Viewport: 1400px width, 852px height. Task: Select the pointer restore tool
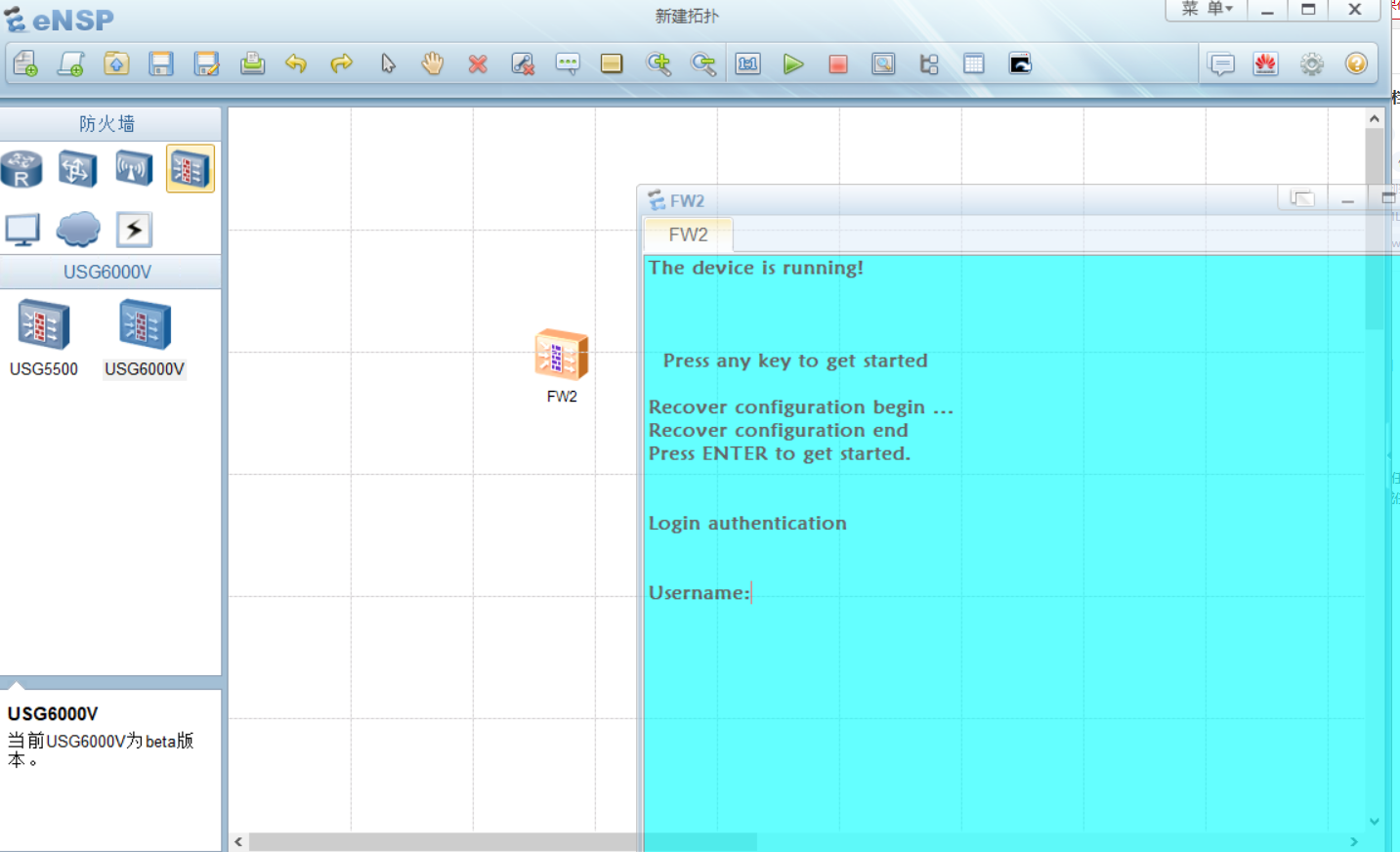point(388,64)
